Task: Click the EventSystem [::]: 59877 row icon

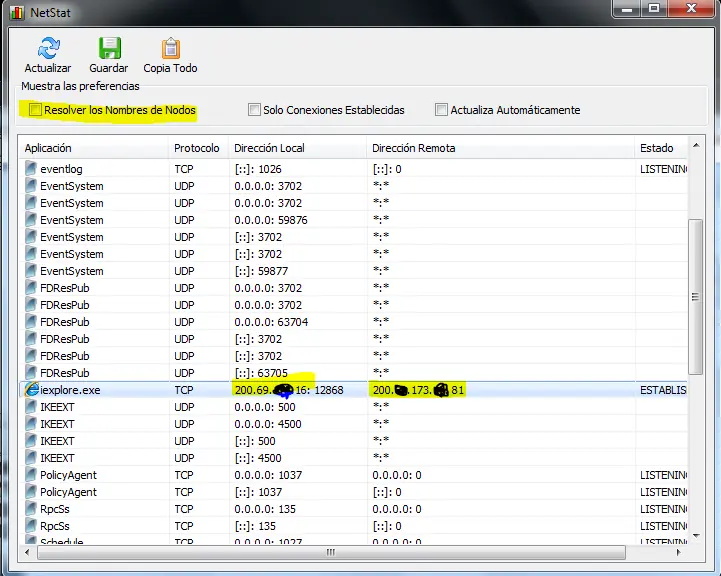Action: pyautogui.click(x=31, y=271)
